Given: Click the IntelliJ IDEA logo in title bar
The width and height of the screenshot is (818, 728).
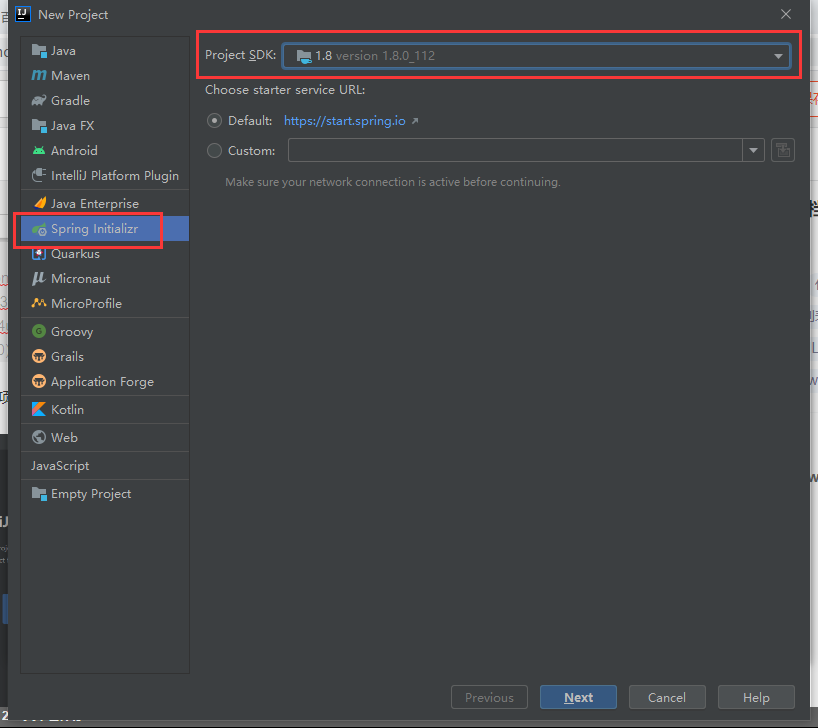Looking at the screenshot, I should pos(23,14).
